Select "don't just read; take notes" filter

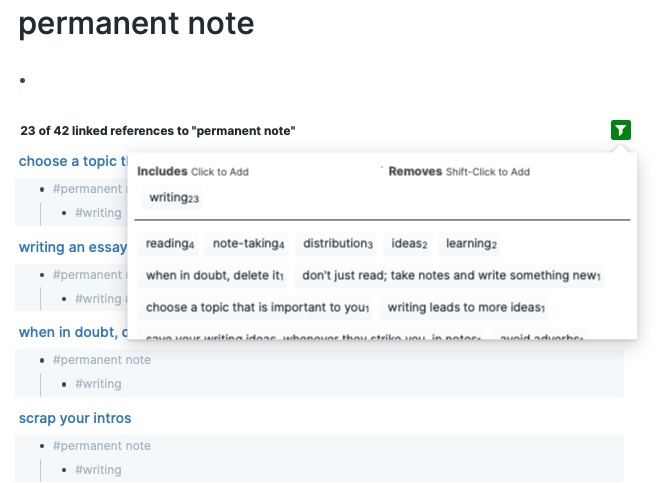[451, 276]
